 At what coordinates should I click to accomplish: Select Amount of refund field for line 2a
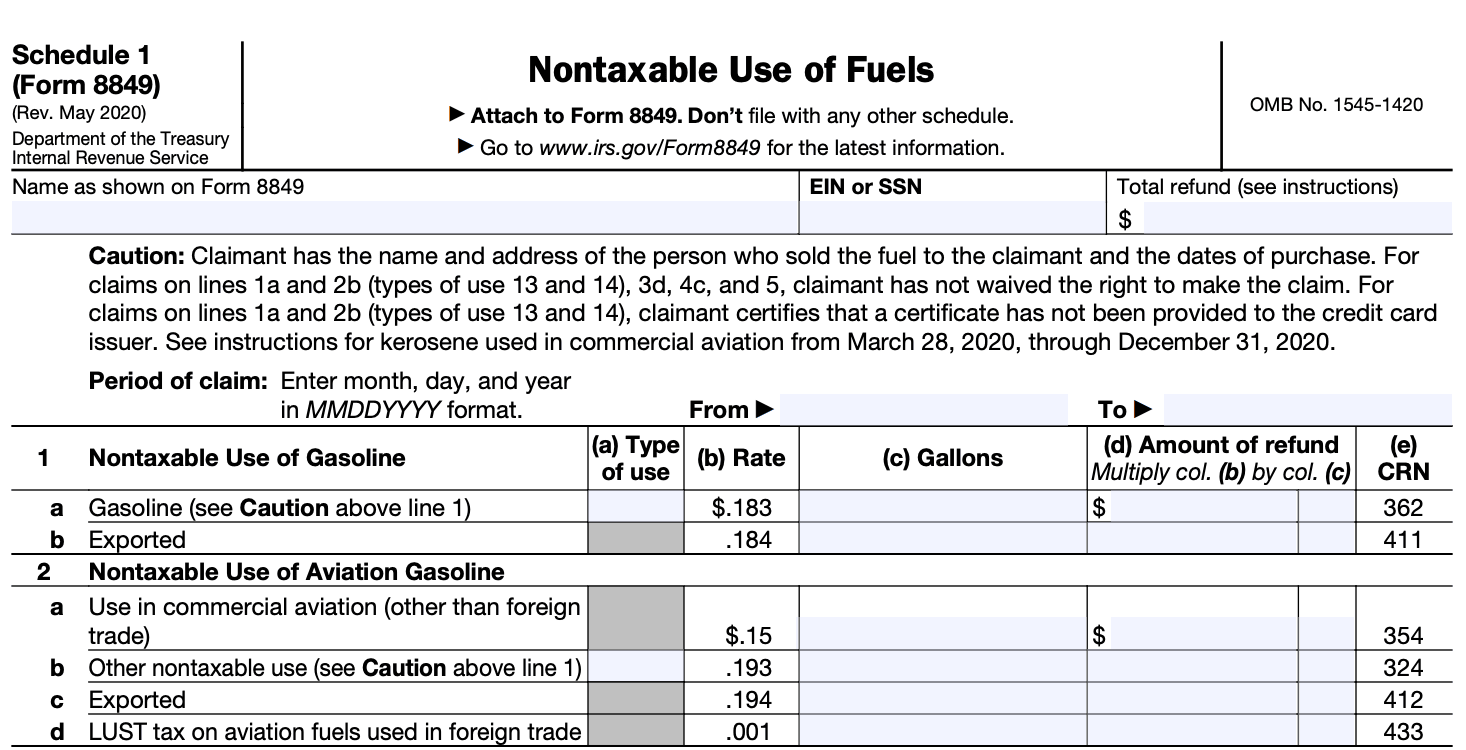[x=1203, y=634]
